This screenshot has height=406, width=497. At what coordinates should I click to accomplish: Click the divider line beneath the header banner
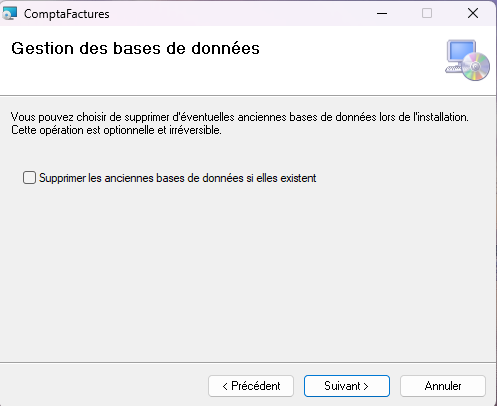point(248,96)
